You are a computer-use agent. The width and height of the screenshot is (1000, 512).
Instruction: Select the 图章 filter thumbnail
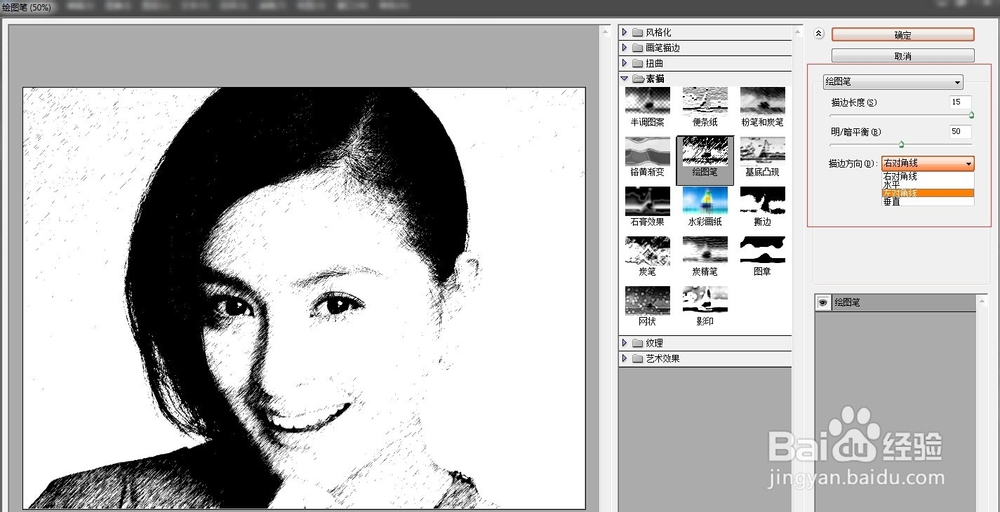point(762,250)
